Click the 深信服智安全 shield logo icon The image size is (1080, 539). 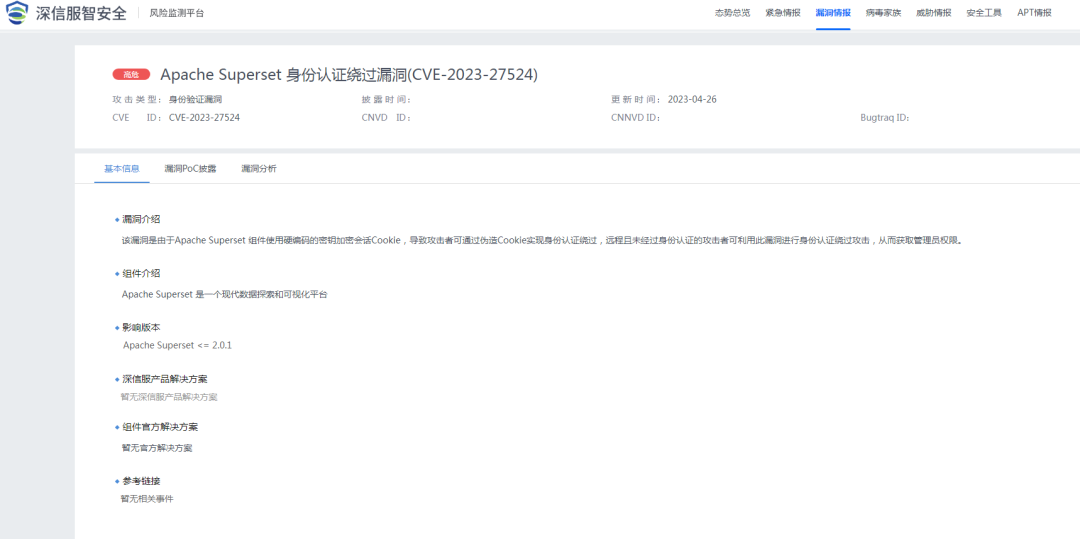click(x=18, y=13)
